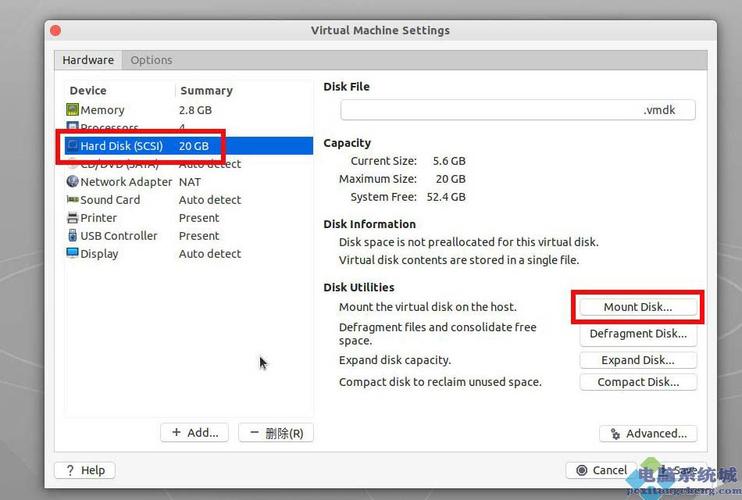This screenshot has height=500, width=742.
Task: Select the Memory device icon
Action: point(72,110)
